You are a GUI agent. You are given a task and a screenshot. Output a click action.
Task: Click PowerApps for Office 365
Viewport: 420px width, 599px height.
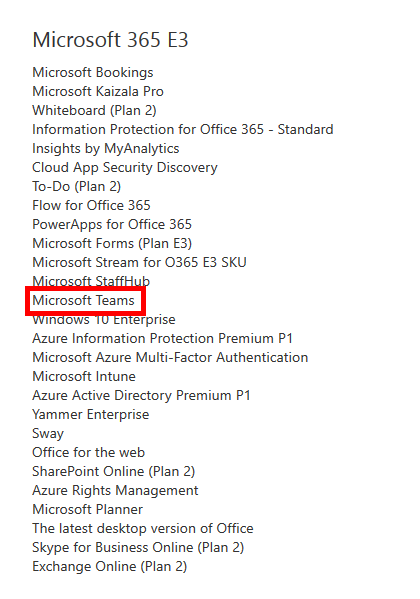pyautogui.click(x=112, y=225)
